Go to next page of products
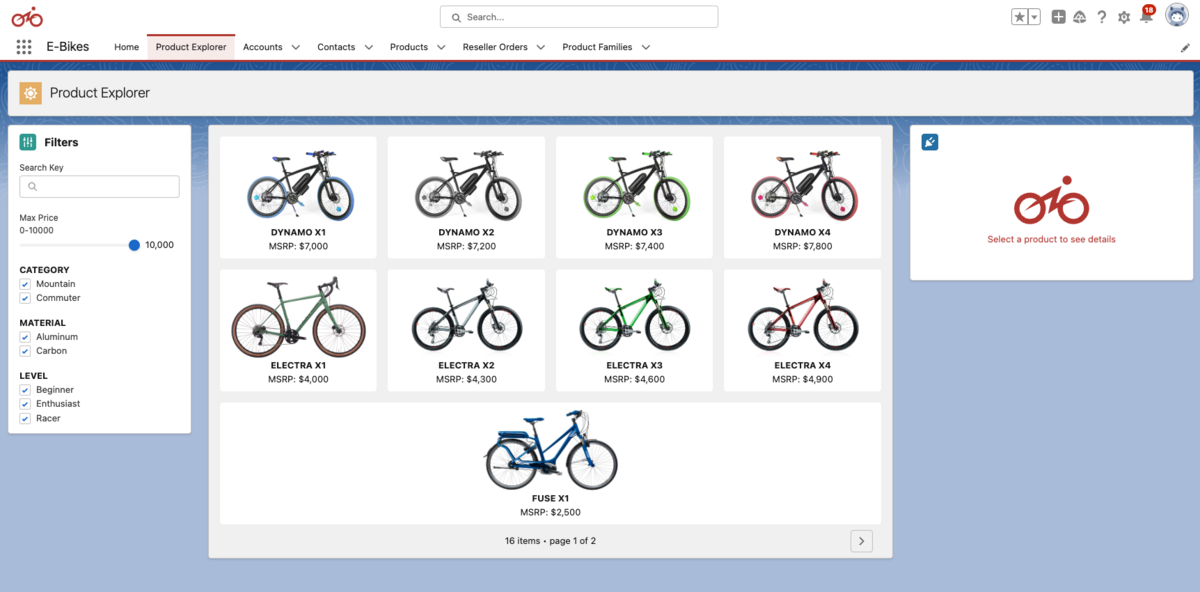This screenshot has width=1200, height=592. tap(861, 541)
